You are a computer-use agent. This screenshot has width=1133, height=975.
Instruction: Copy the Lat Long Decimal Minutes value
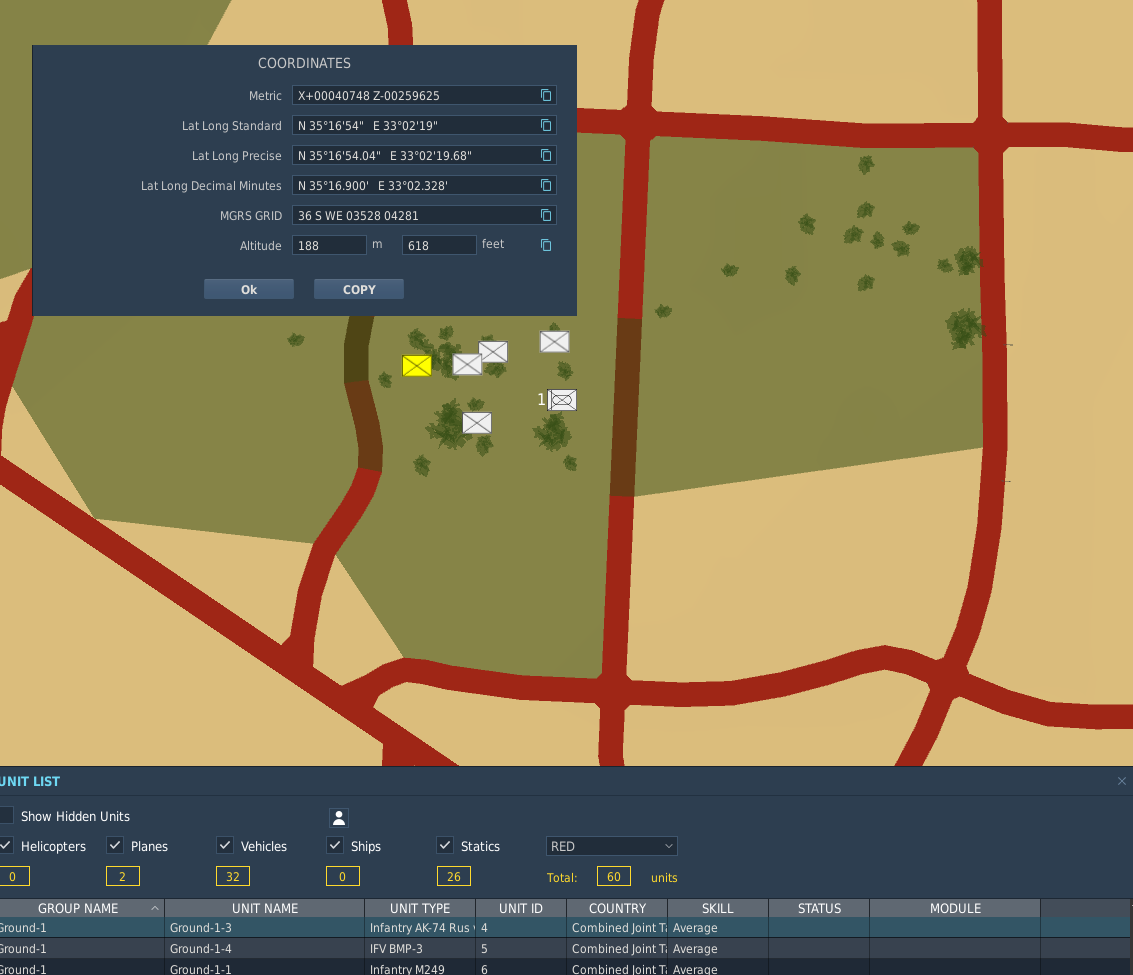point(546,186)
